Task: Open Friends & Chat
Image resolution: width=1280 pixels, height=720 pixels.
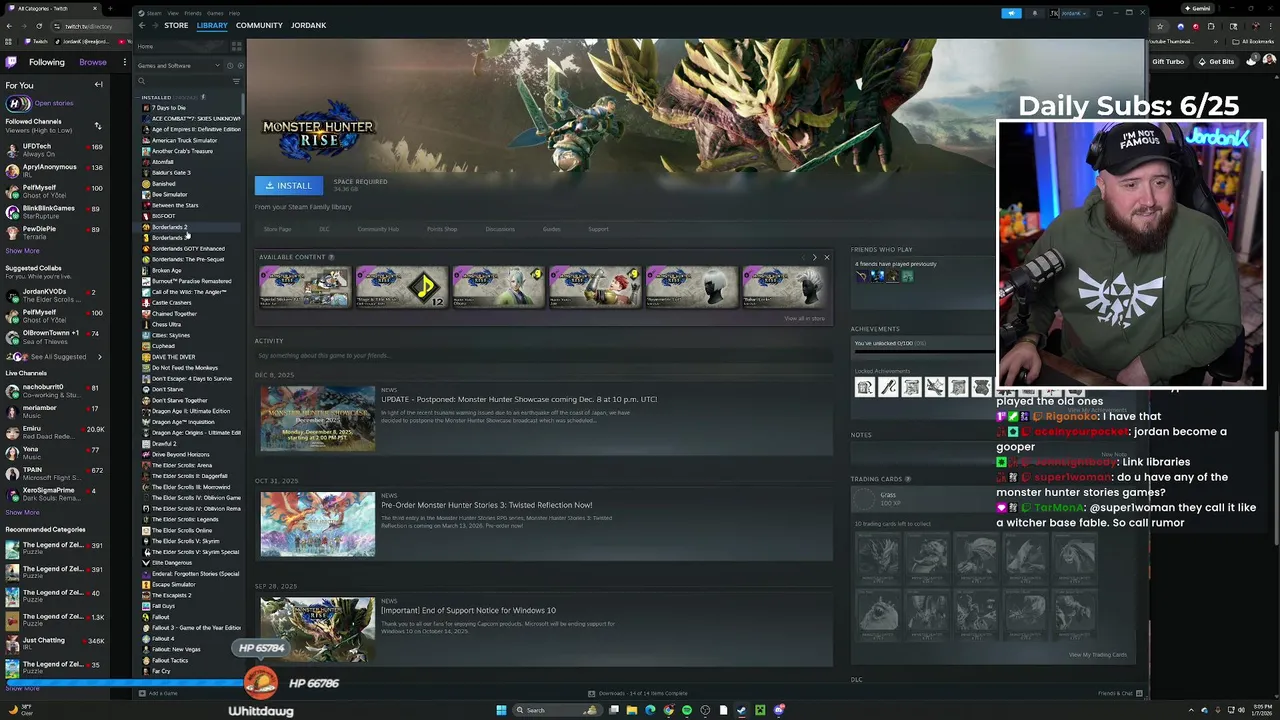Action: 1120,693
